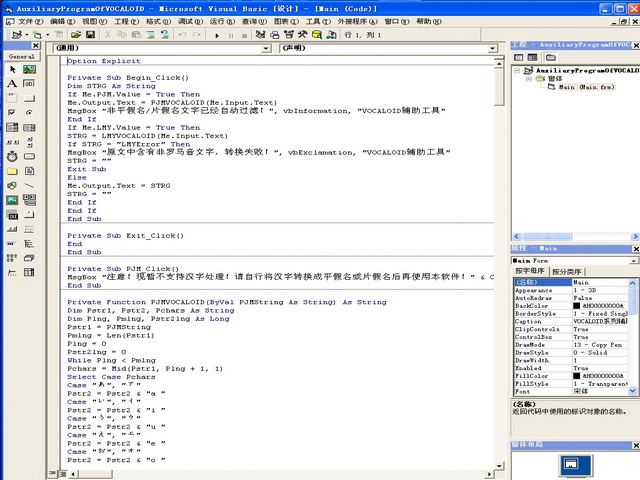Select the Pointer tool in the toolbox
This screenshot has height=480, width=640.
pyautogui.click(x=12, y=69)
